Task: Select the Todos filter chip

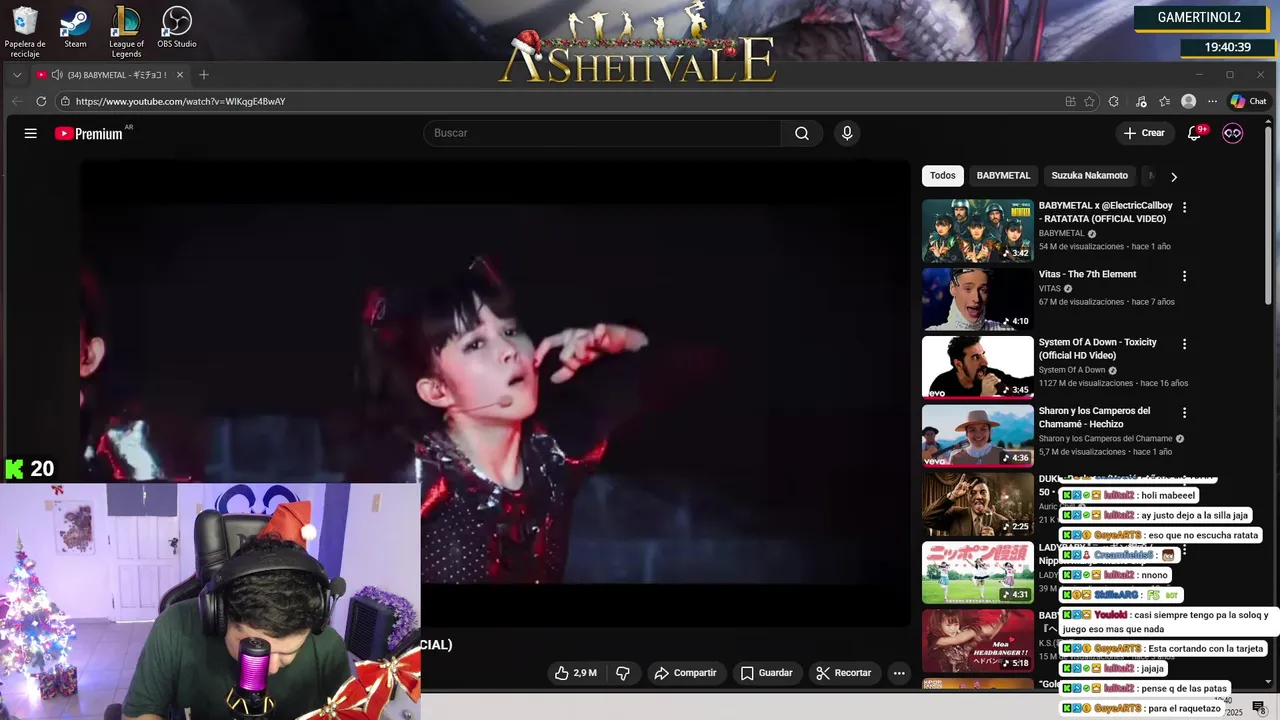Action: tap(943, 176)
